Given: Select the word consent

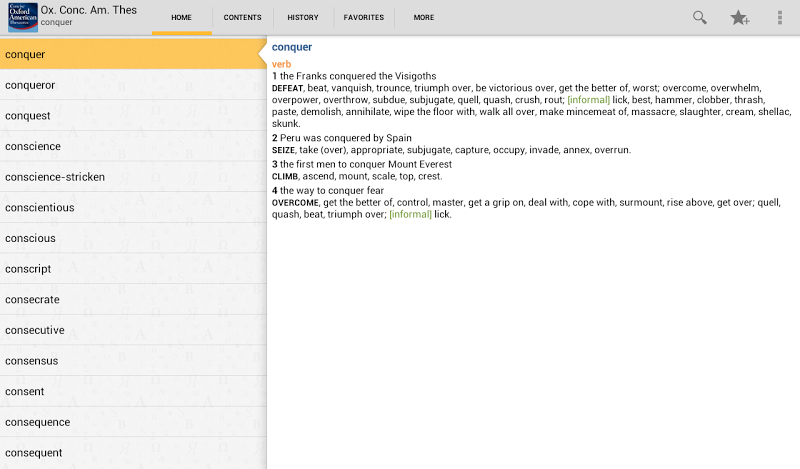Looking at the screenshot, I should click(133, 391).
